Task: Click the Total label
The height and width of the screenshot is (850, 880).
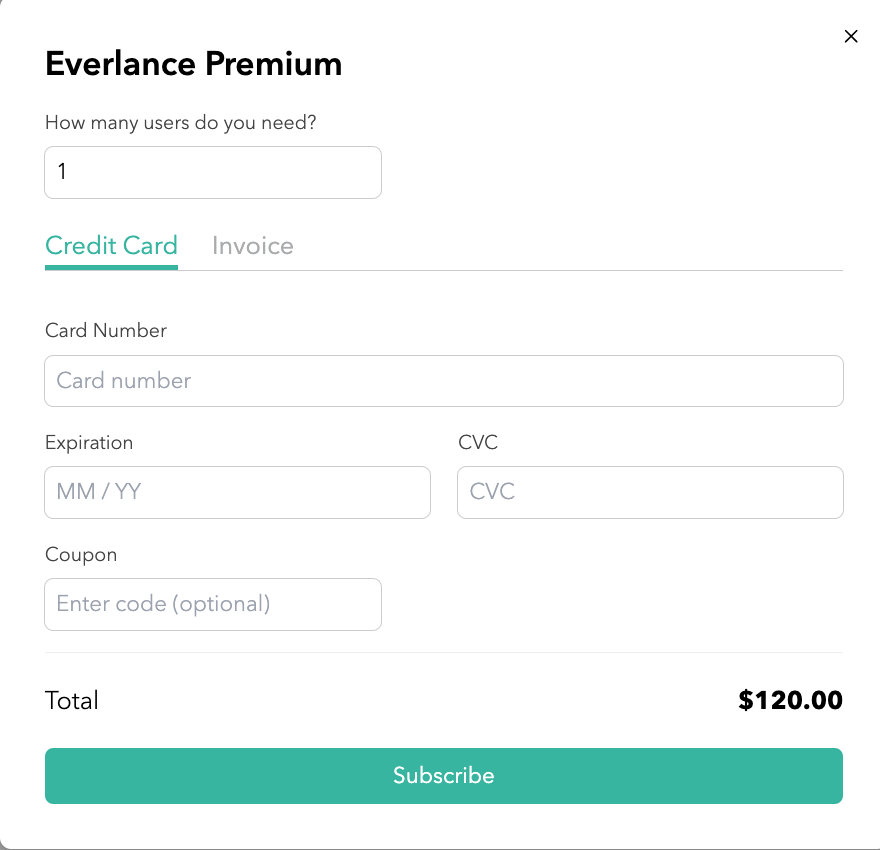Action: point(71,700)
